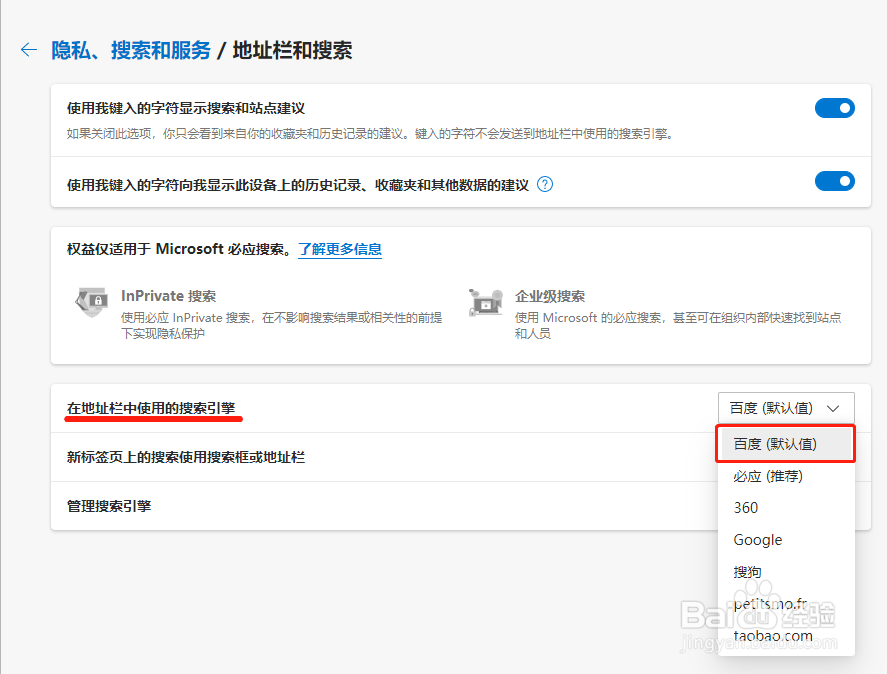
Task: Choose Google as search engine
Action: click(x=785, y=540)
